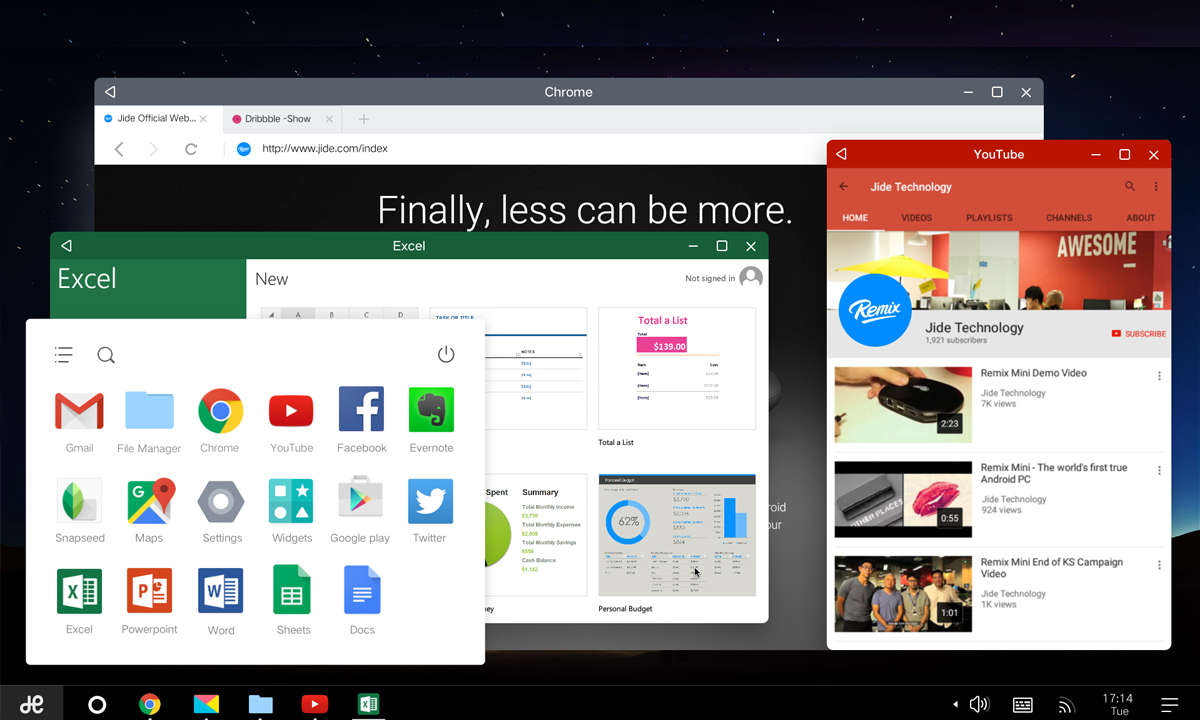The width and height of the screenshot is (1200, 720).
Task: Launch Chrome from the app launcher grid
Action: [220, 411]
